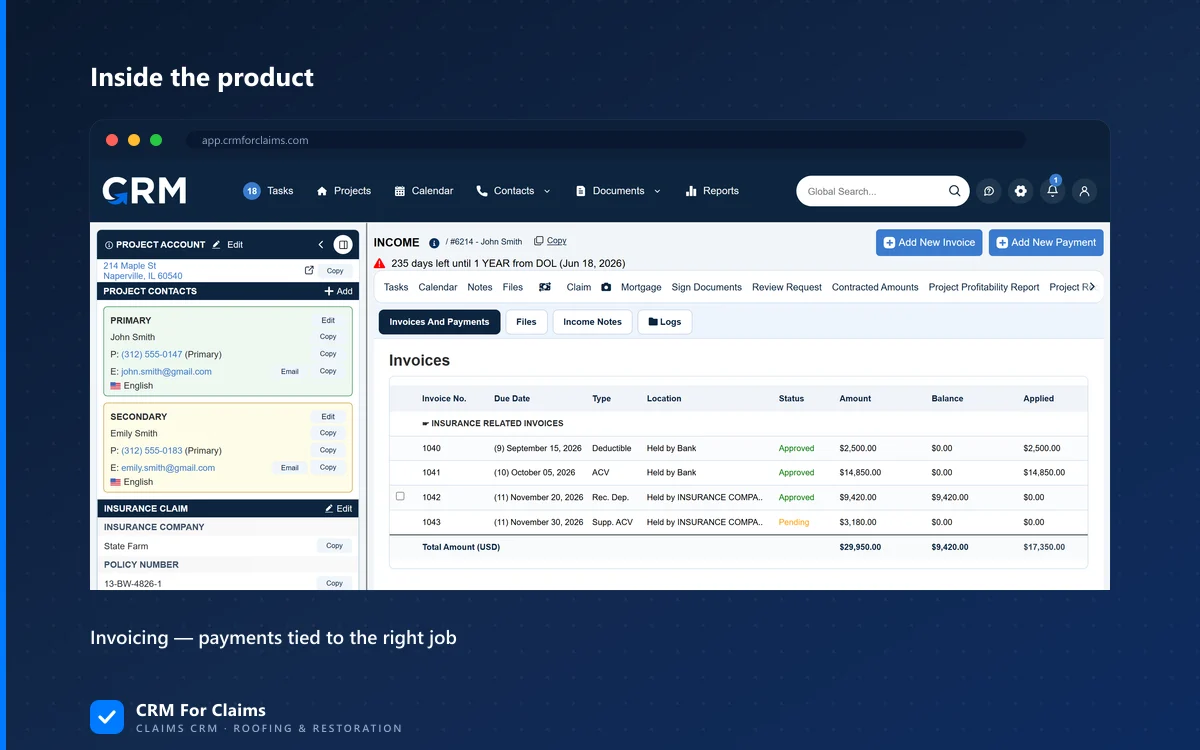
Task: Copy the 214 Maple St address
Action: [335, 271]
